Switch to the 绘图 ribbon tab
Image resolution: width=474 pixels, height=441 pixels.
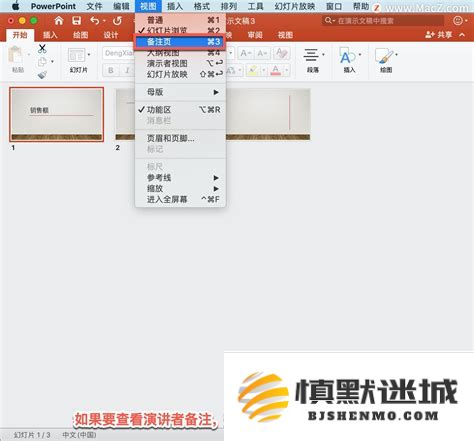pyautogui.click(x=81, y=35)
